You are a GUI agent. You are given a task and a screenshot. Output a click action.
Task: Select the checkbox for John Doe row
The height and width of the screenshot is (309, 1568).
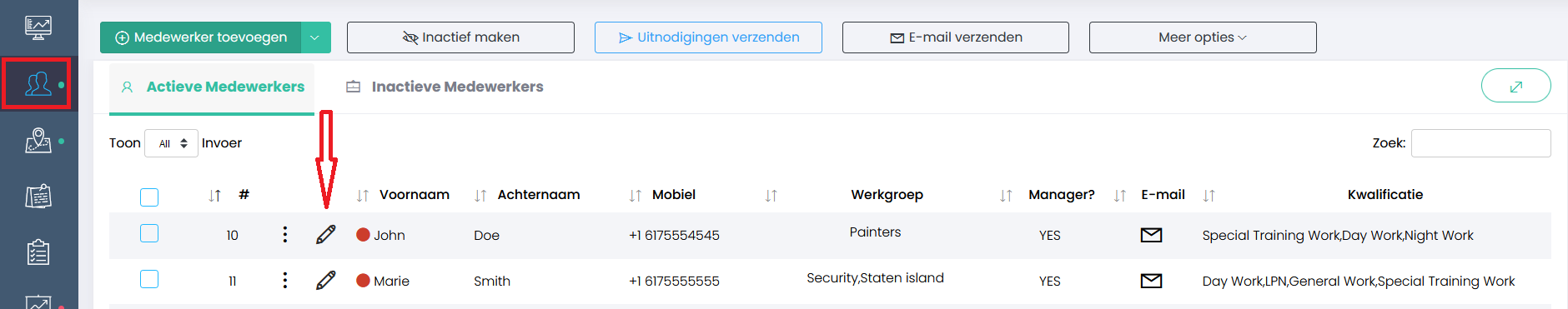pyautogui.click(x=149, y=233)
